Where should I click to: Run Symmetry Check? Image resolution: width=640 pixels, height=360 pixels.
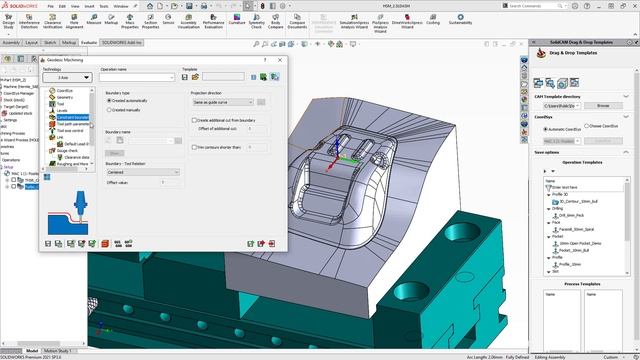click(x=256, y=21)
